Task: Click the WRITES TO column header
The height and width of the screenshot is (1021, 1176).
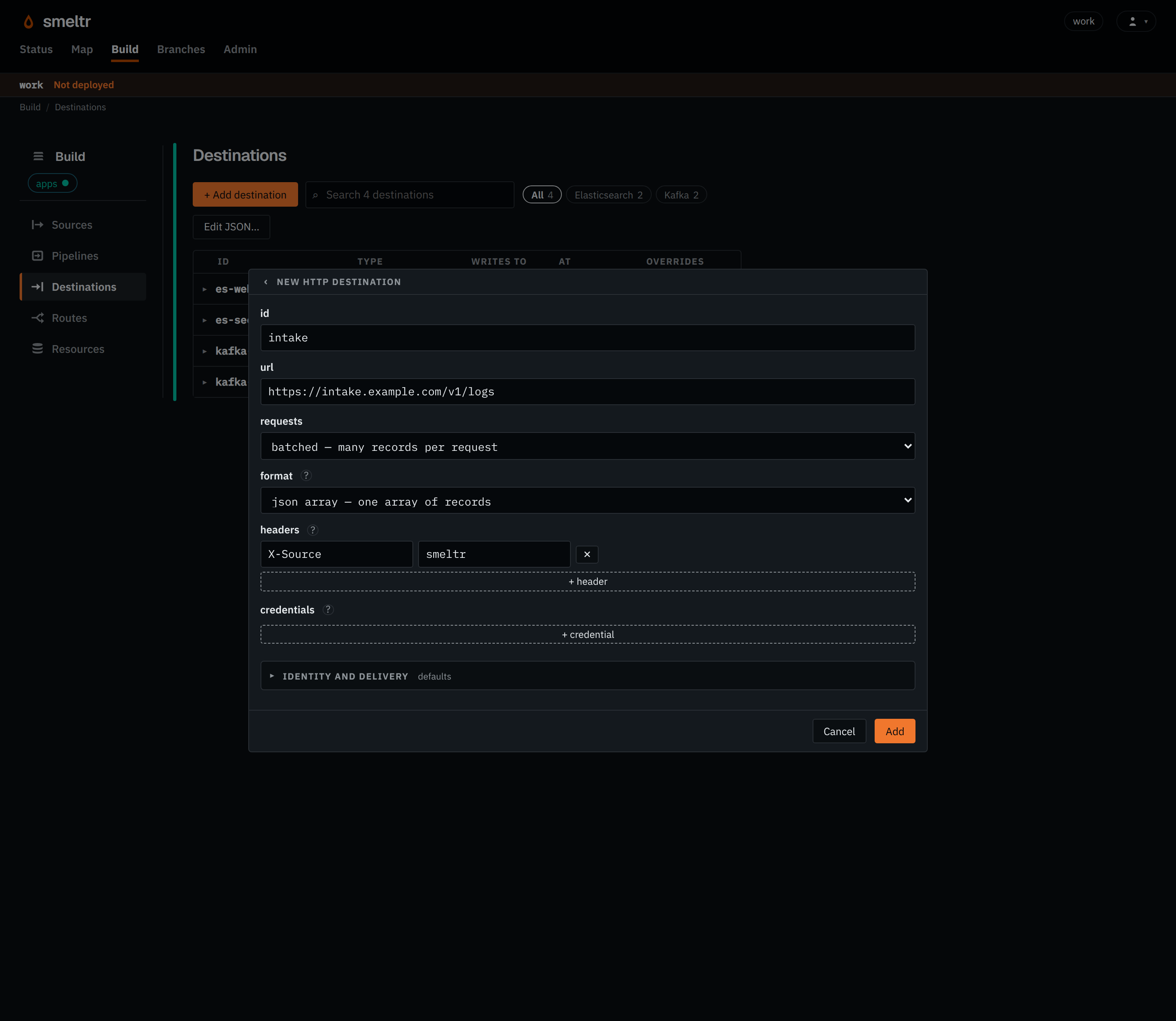Action: [499, 261]
